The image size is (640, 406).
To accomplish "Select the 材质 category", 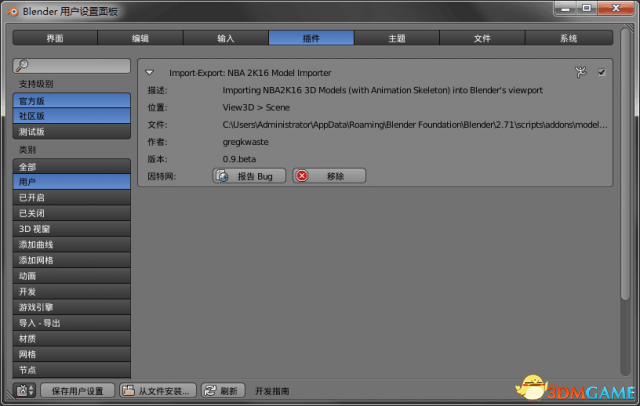I will [72, 338].
